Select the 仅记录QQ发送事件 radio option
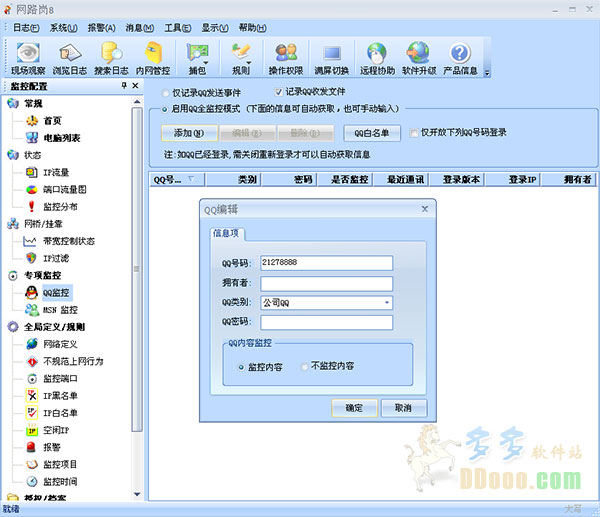Screen dimensions: 600x517 tap(165, 93)
